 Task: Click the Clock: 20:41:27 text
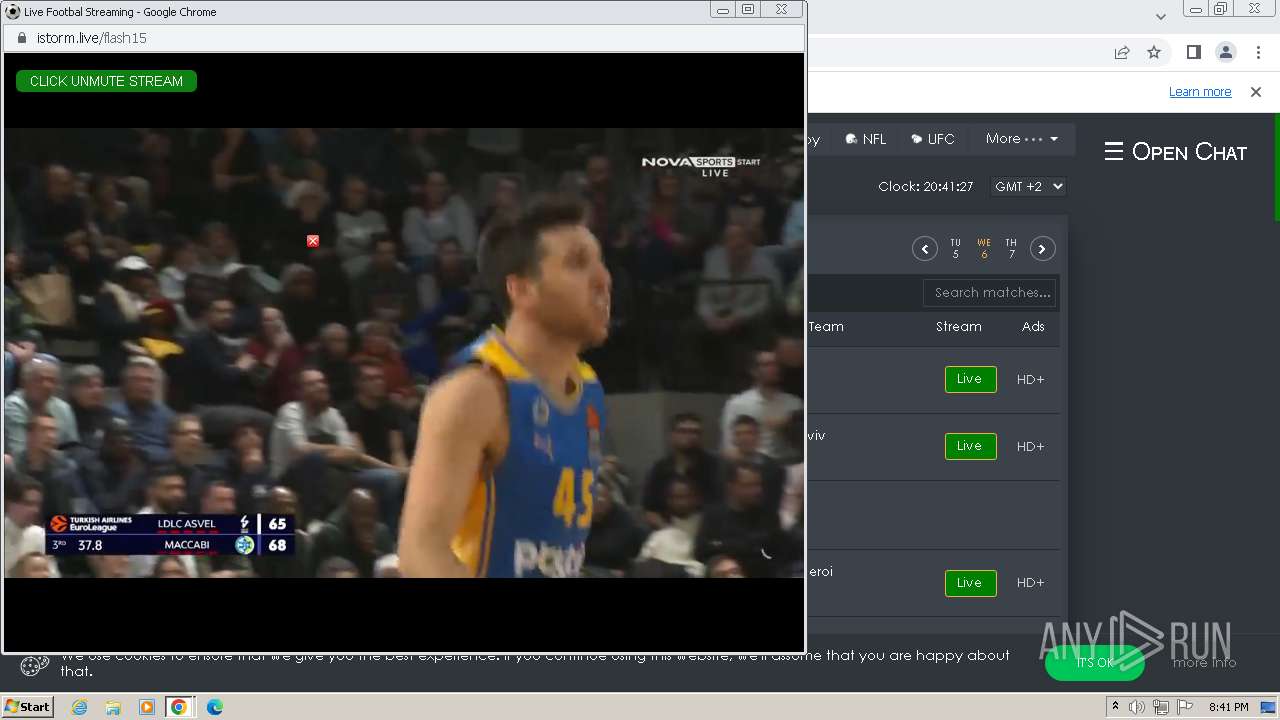[926, 187]
